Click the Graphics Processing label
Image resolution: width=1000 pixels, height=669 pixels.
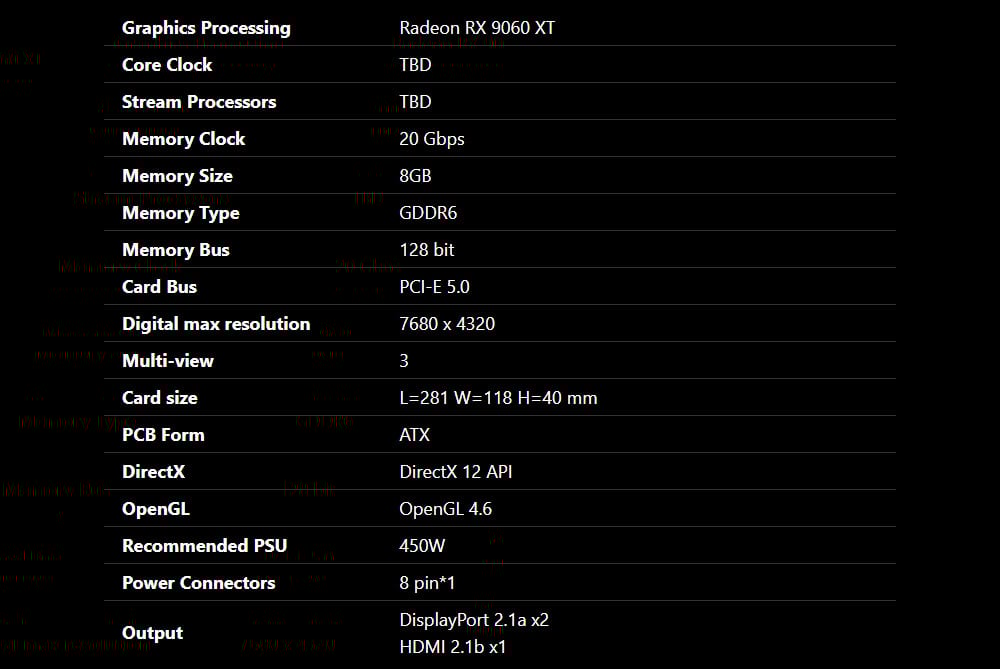pyautogui.click(x=206, y=28)
